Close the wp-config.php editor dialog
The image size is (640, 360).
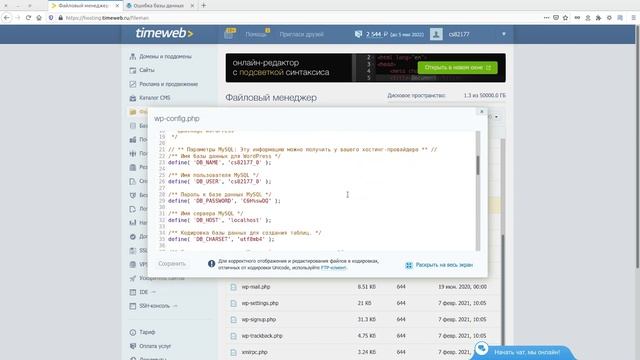click(482, 111)
